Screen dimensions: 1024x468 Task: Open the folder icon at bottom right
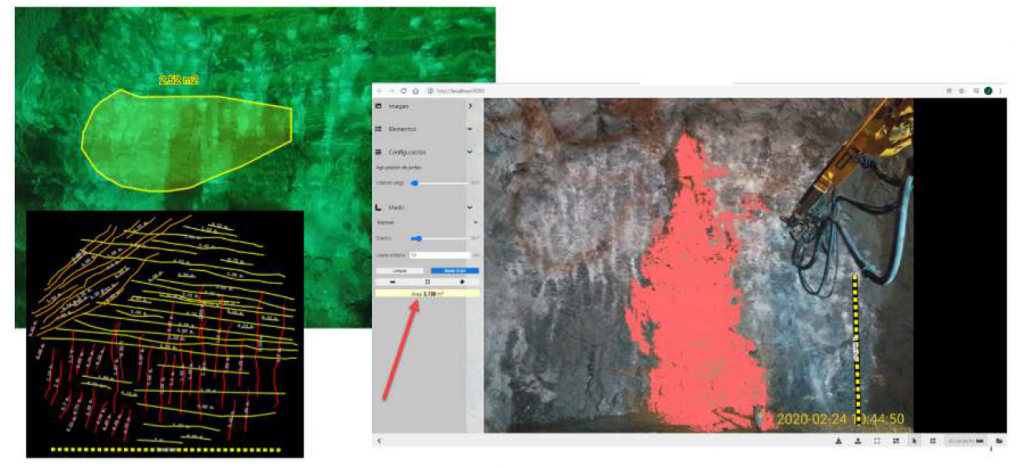[x=999, y=441]
